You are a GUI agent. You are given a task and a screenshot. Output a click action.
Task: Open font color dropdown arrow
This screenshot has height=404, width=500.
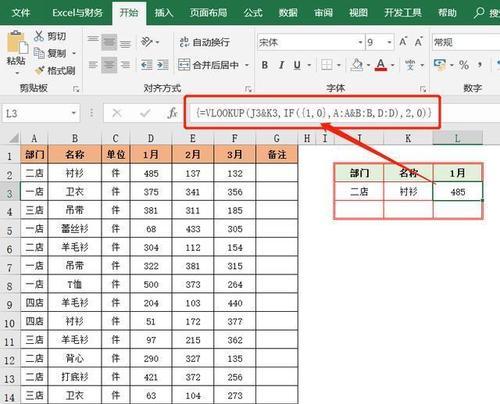[x=392, y=65]
